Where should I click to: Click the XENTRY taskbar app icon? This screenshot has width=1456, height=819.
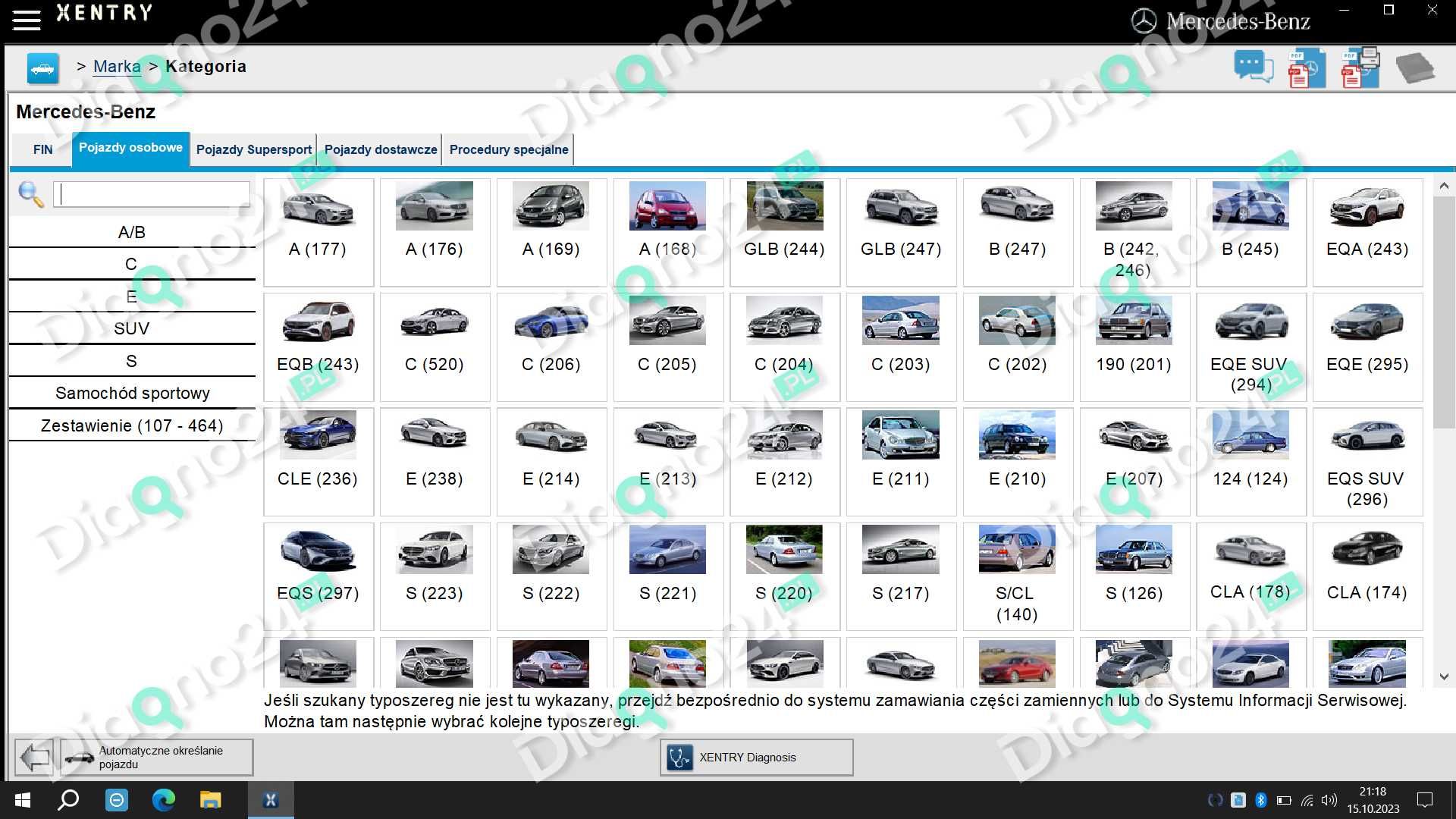271,800
